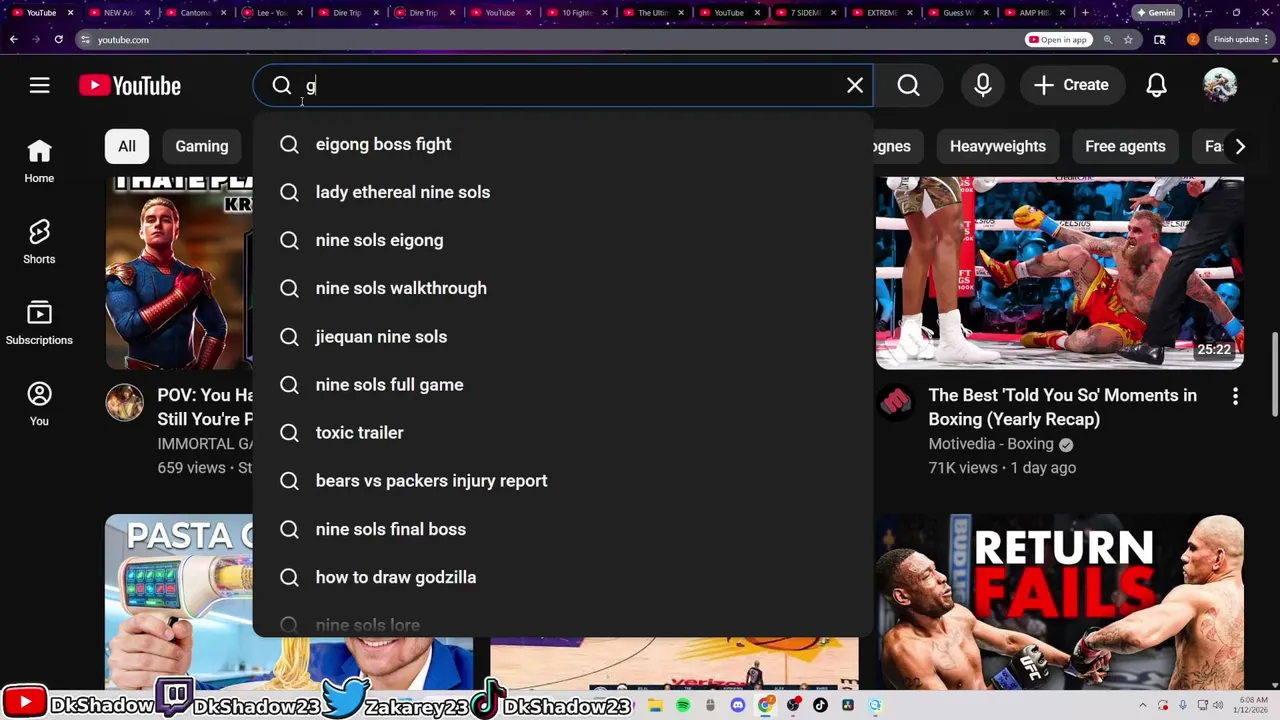Visit the Motivedia - Boxing channel name
The height and width of the screenshot is (720, 1280).
pos(990,444)
